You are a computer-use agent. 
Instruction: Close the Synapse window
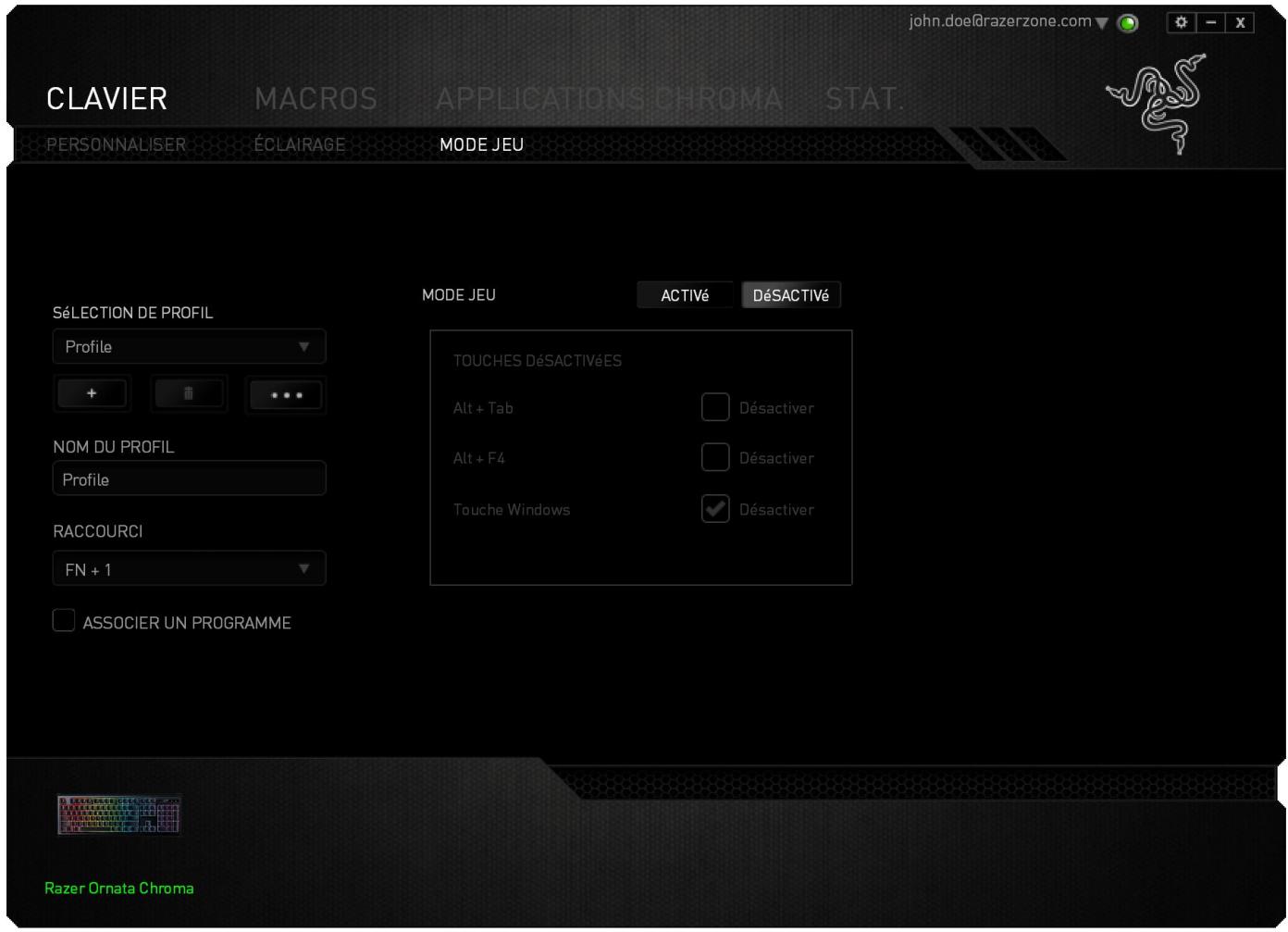tap(1240, 22)
